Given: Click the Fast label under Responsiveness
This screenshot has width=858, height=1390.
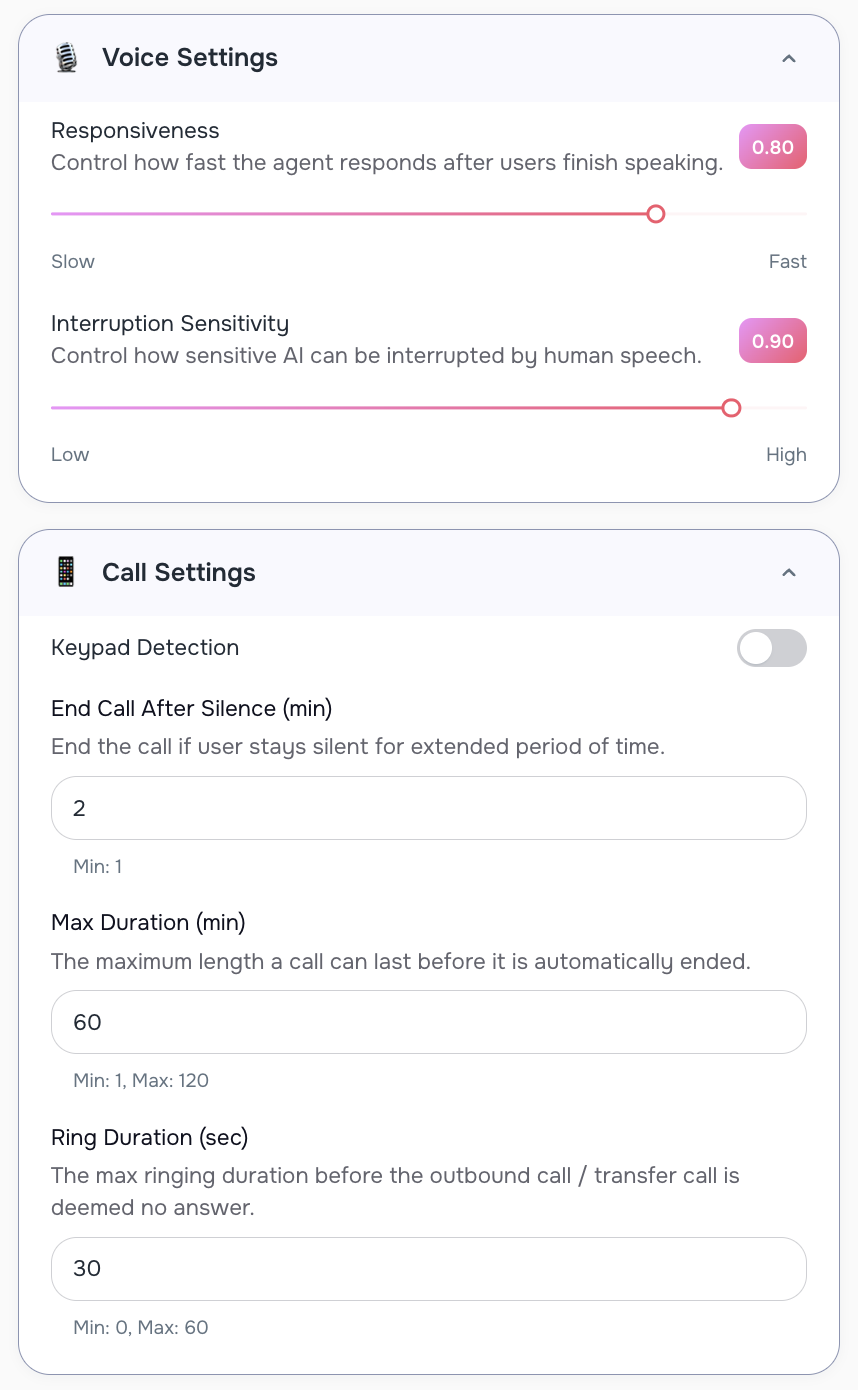Looking at the screenshot, I should [787, 261].
